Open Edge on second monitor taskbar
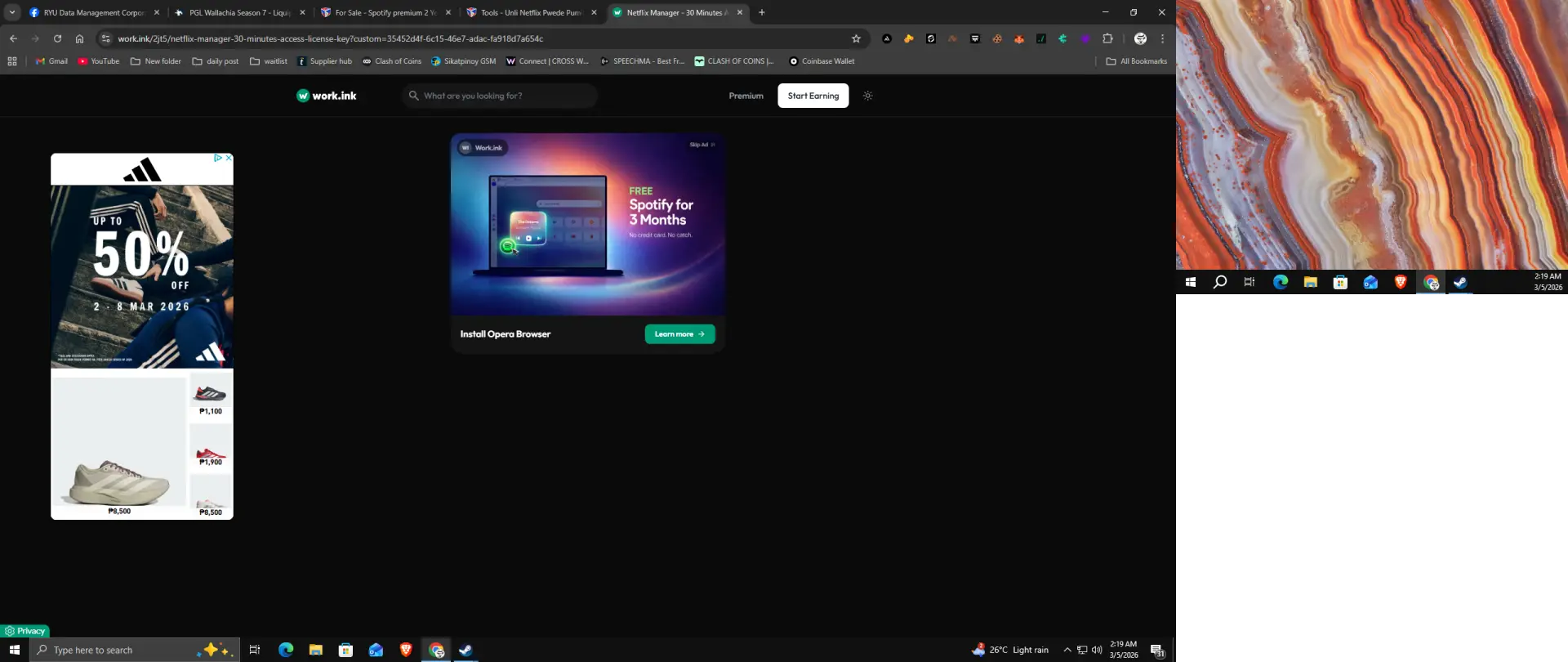Screen dimensions: 1568x662 tap(1281, 282)
